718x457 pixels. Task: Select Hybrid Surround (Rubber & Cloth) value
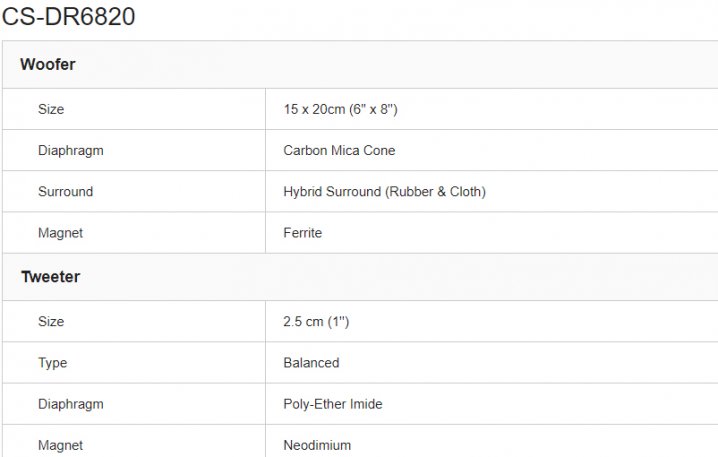point(384,192)
